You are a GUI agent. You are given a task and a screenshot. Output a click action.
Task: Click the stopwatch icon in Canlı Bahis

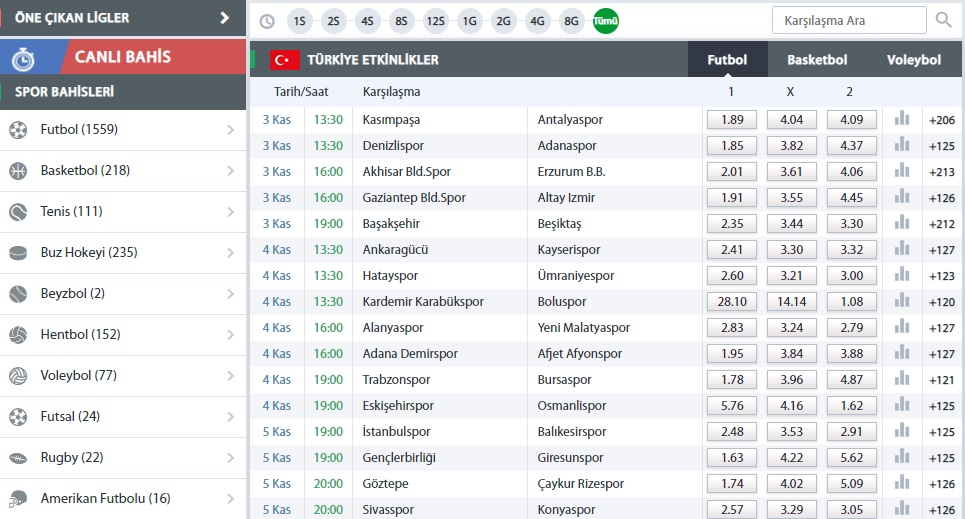coord(23,59)
